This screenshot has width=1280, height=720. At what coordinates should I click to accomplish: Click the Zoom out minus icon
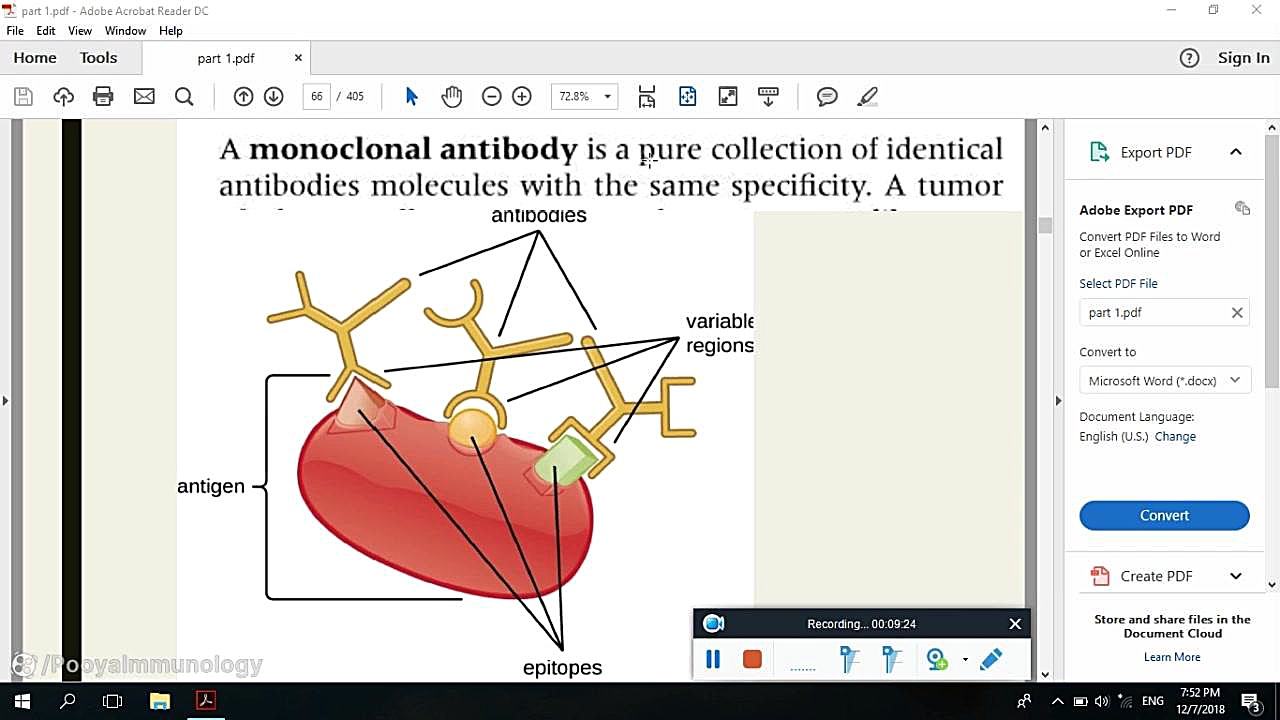[491, 96]
